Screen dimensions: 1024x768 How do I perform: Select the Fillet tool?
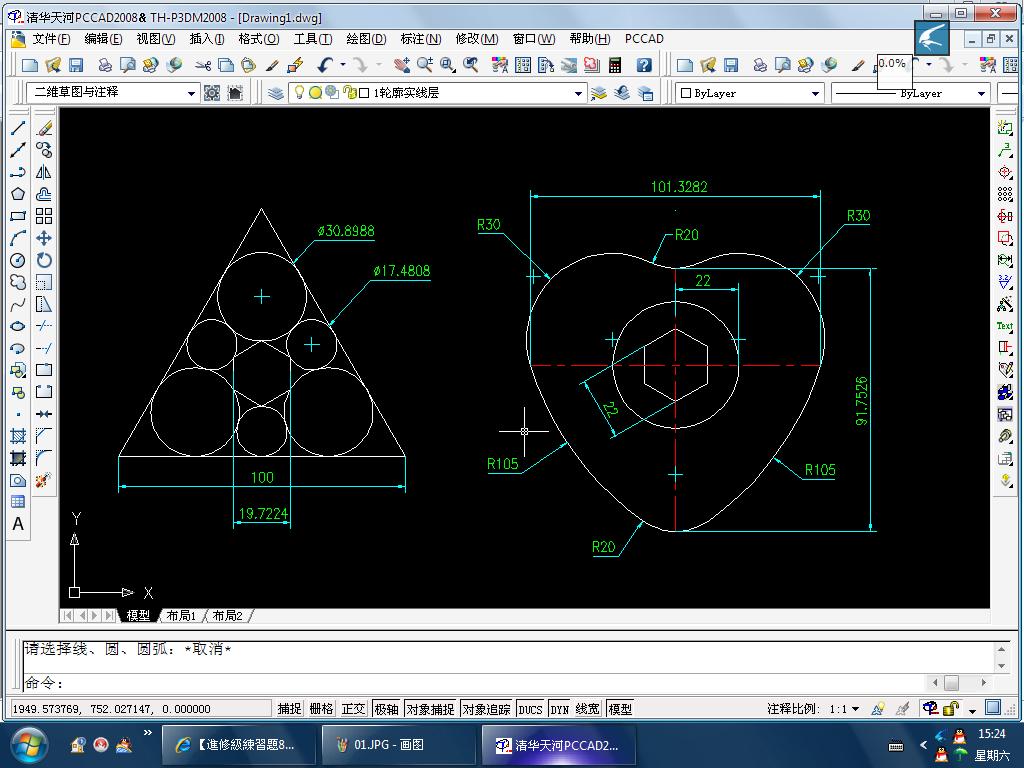click(x=44, y=458)
